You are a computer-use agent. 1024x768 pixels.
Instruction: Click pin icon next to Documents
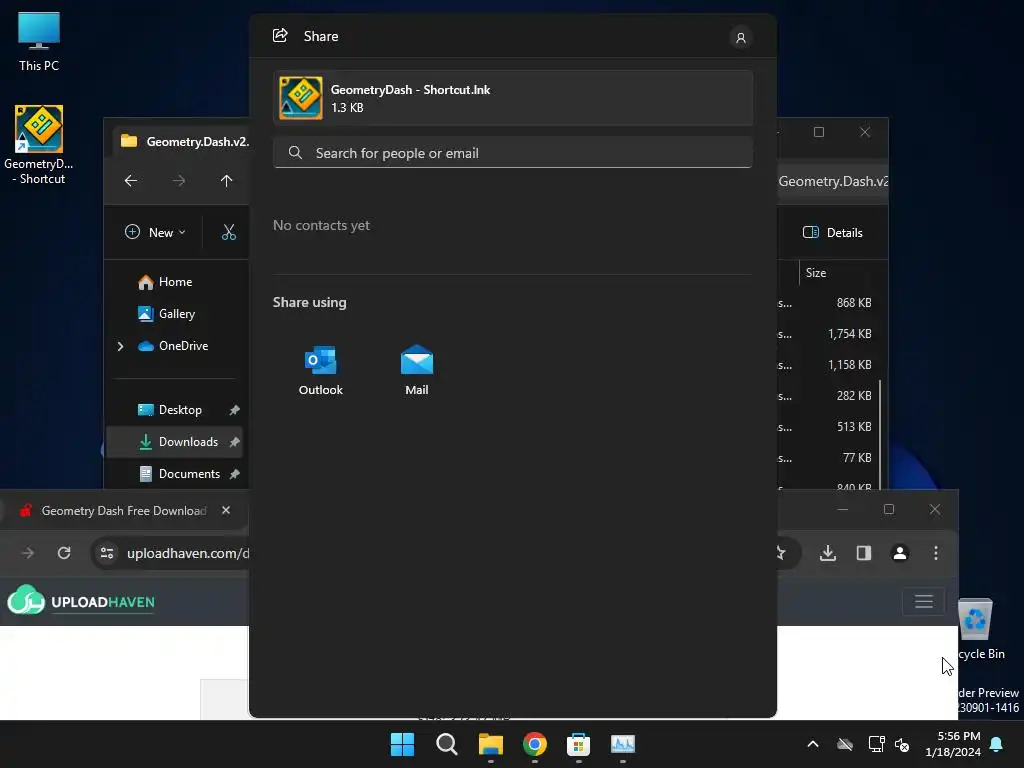(x=234, y=474)
